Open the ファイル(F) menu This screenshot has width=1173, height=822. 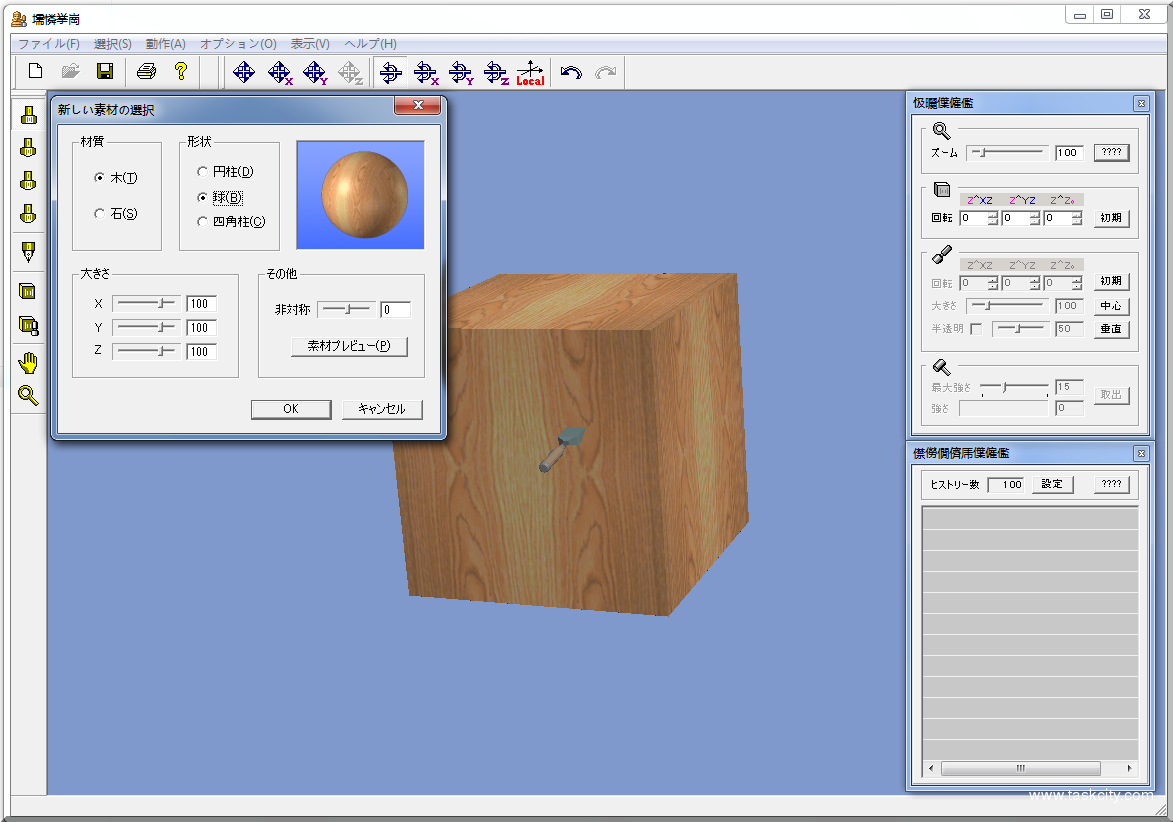[49, 44]
